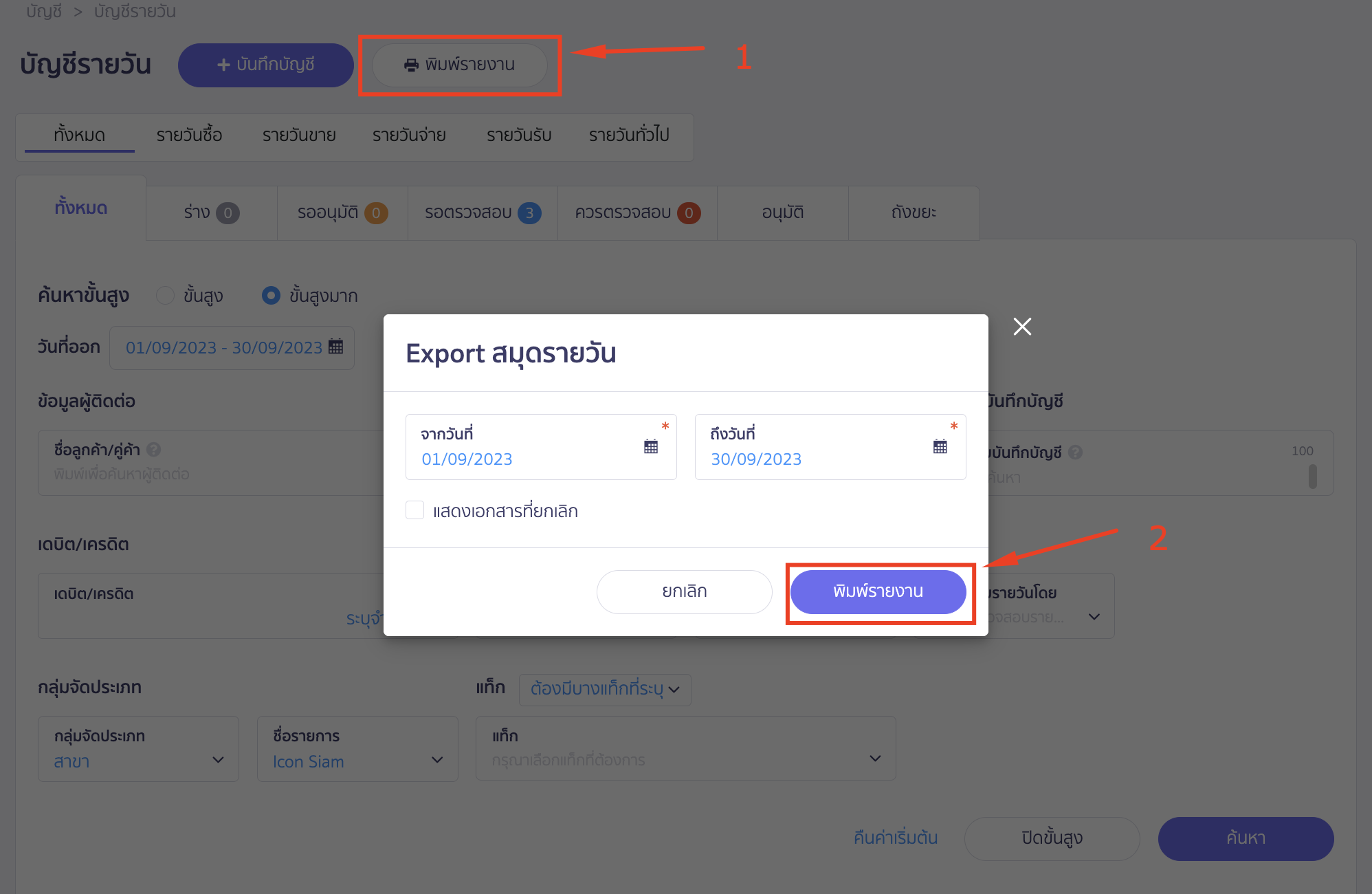Open calendar icon in จากวันที่ field

point(651,446)
